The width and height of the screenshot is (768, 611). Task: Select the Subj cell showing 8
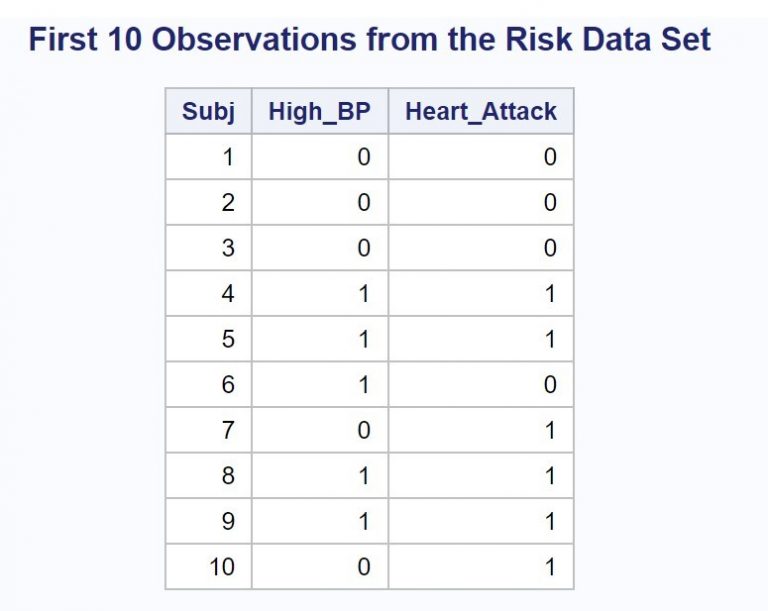point(228,476)
